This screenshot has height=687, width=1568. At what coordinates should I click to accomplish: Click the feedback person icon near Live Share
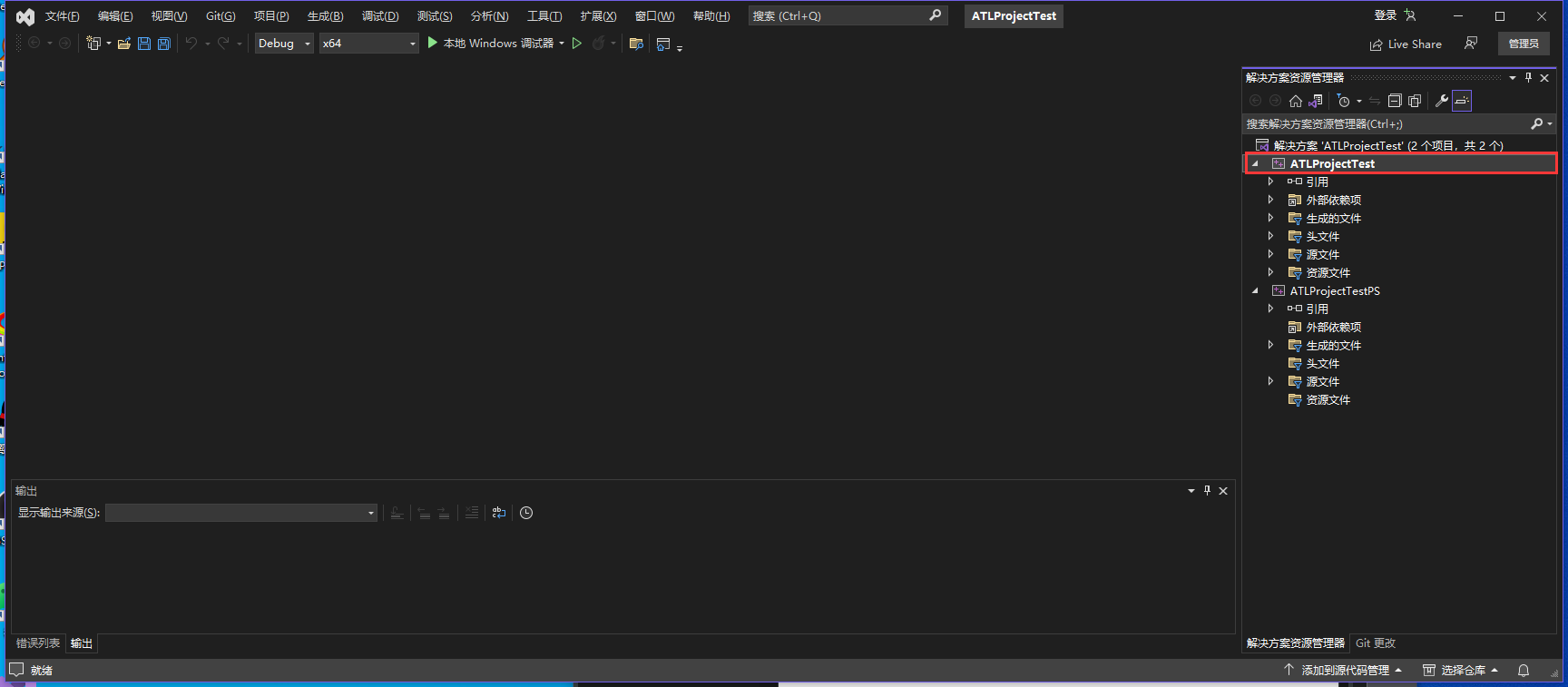point(1471,44)
